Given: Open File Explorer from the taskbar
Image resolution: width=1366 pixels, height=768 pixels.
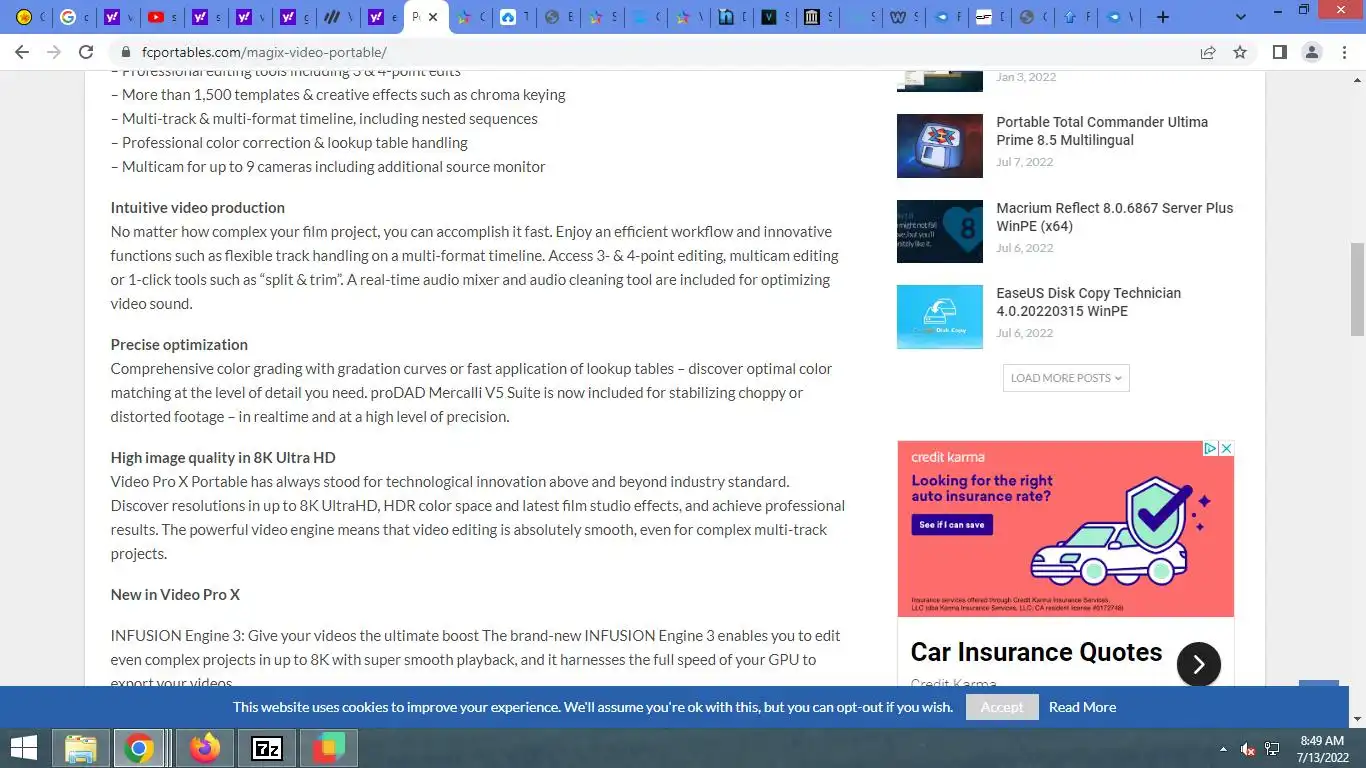Looking at the screenshot, I should point(81,748).
